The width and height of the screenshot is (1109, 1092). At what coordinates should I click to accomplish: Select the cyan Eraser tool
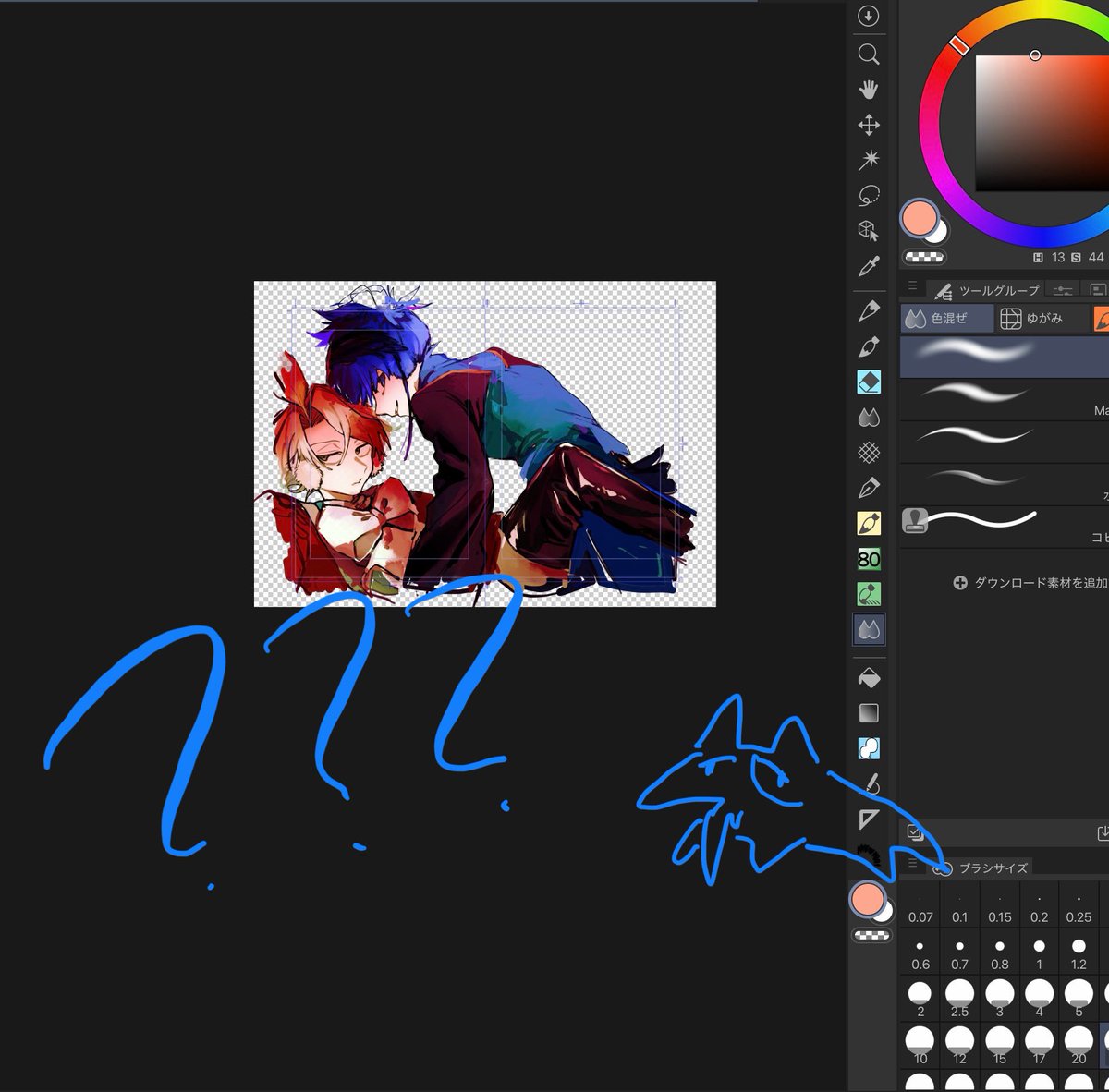click(869, 382)
